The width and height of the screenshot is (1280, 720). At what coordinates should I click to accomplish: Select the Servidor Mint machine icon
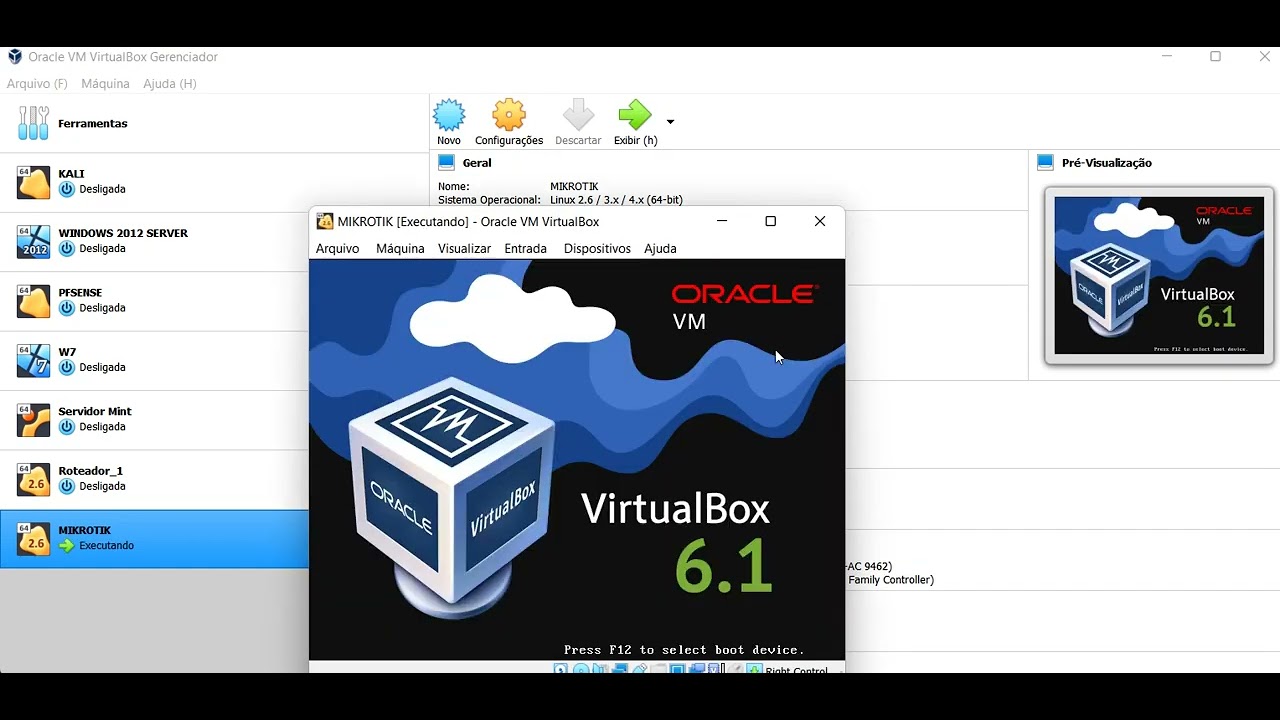pos(33,420)
